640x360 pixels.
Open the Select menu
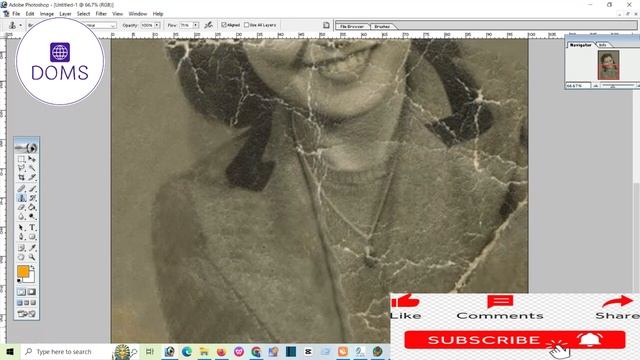click(83, 14)
